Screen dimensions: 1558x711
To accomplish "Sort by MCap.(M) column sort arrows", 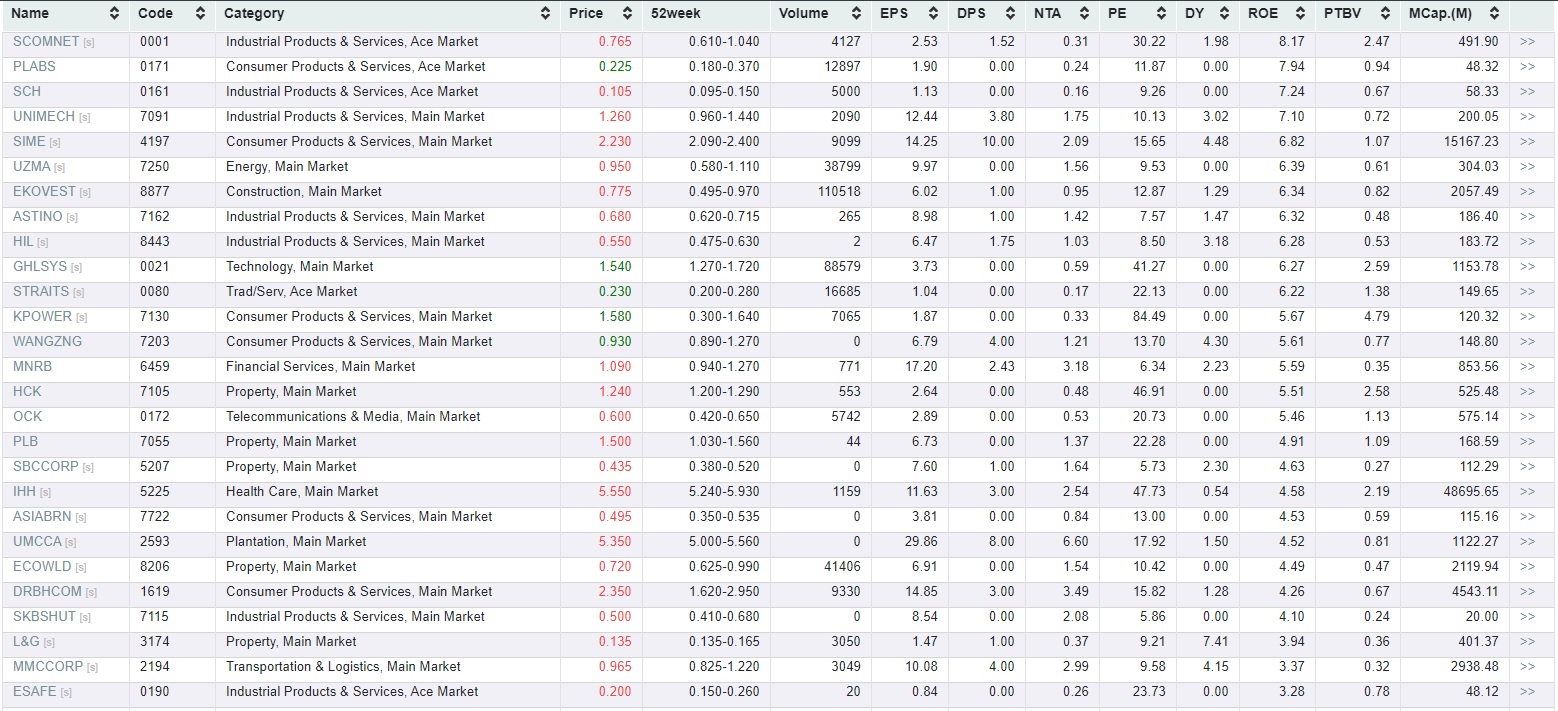I will coord(1494,14).
